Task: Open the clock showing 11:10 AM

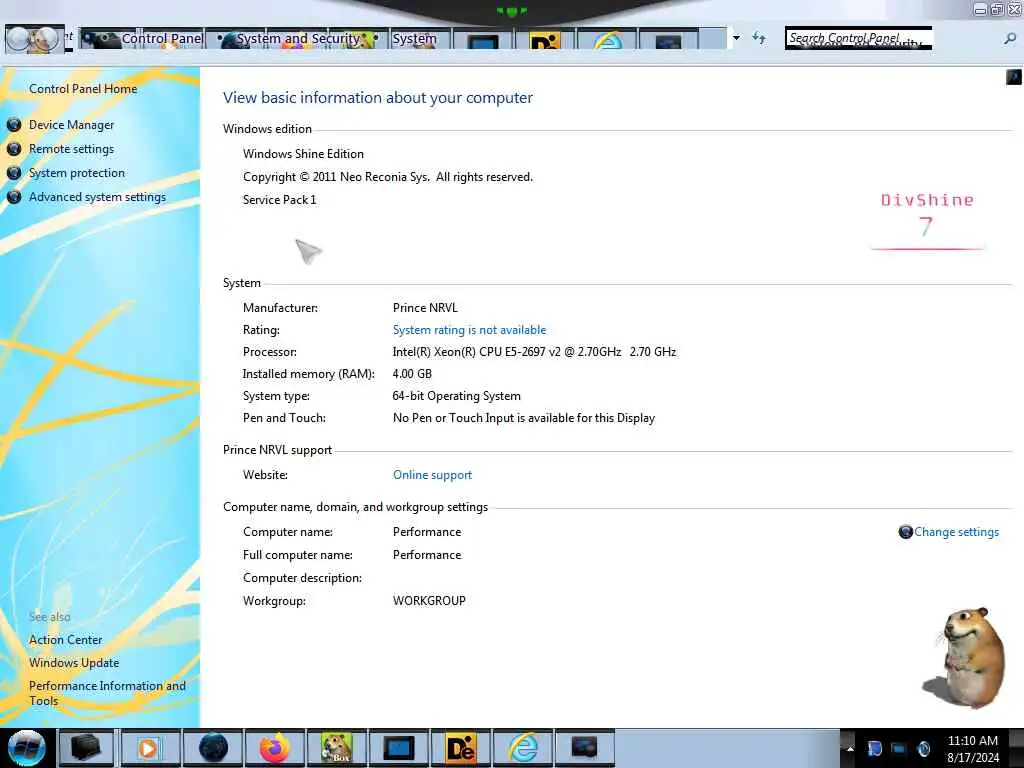Action: pyautogui.click(x=972, y=748)
